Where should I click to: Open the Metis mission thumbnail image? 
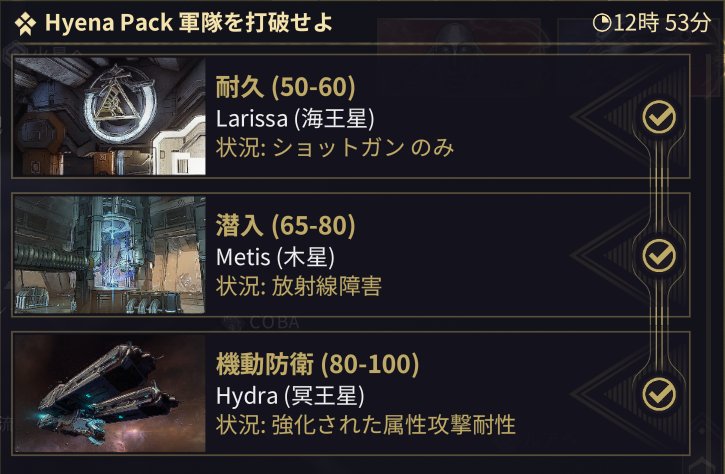point(110,255)
